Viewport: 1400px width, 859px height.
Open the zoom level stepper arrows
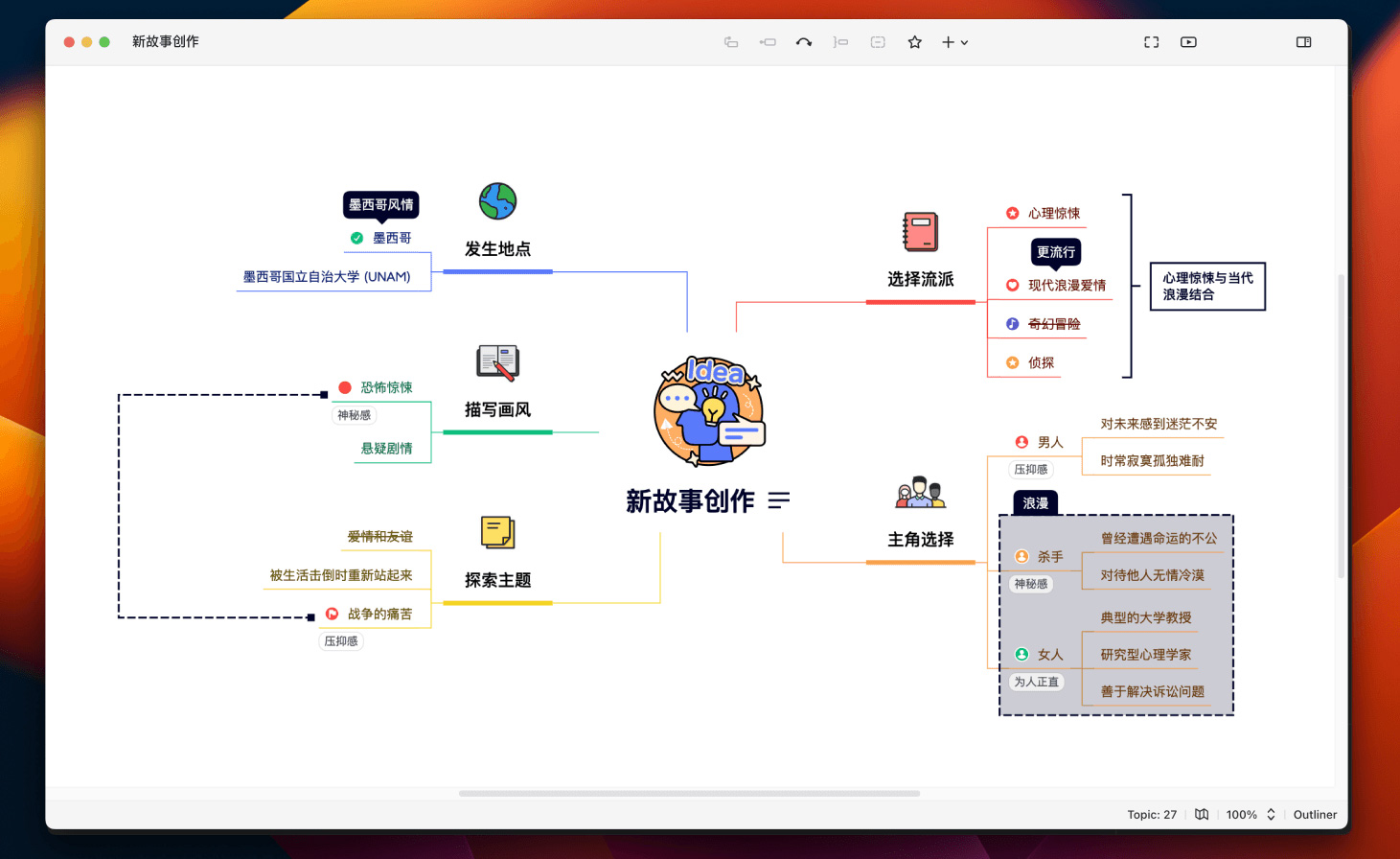[x=1272, y=814]
